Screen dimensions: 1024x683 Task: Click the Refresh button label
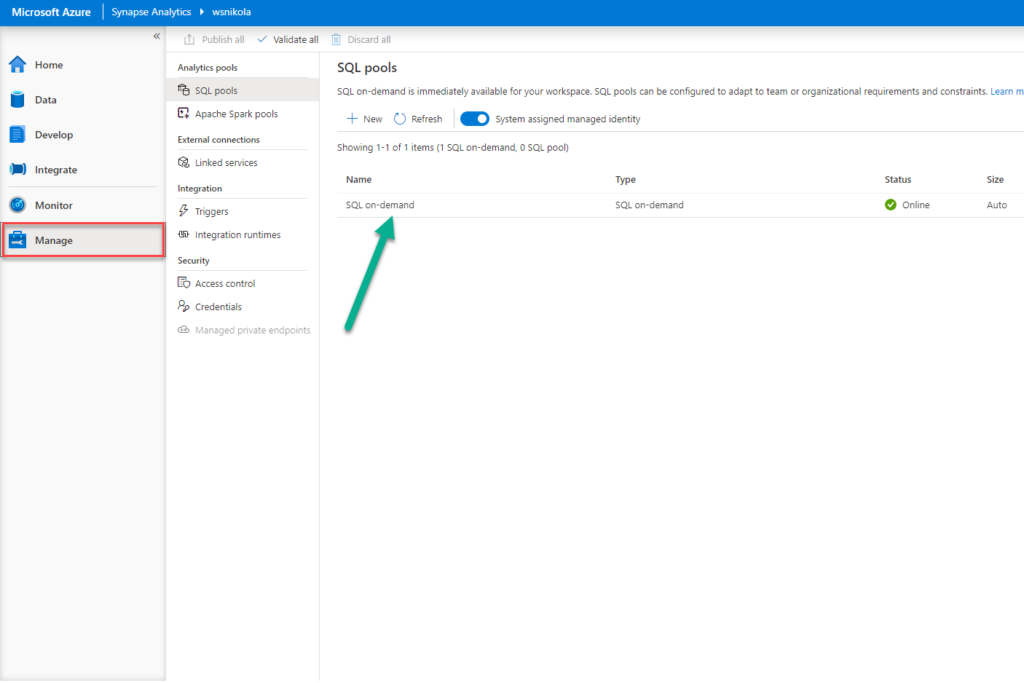pos(426,119)
